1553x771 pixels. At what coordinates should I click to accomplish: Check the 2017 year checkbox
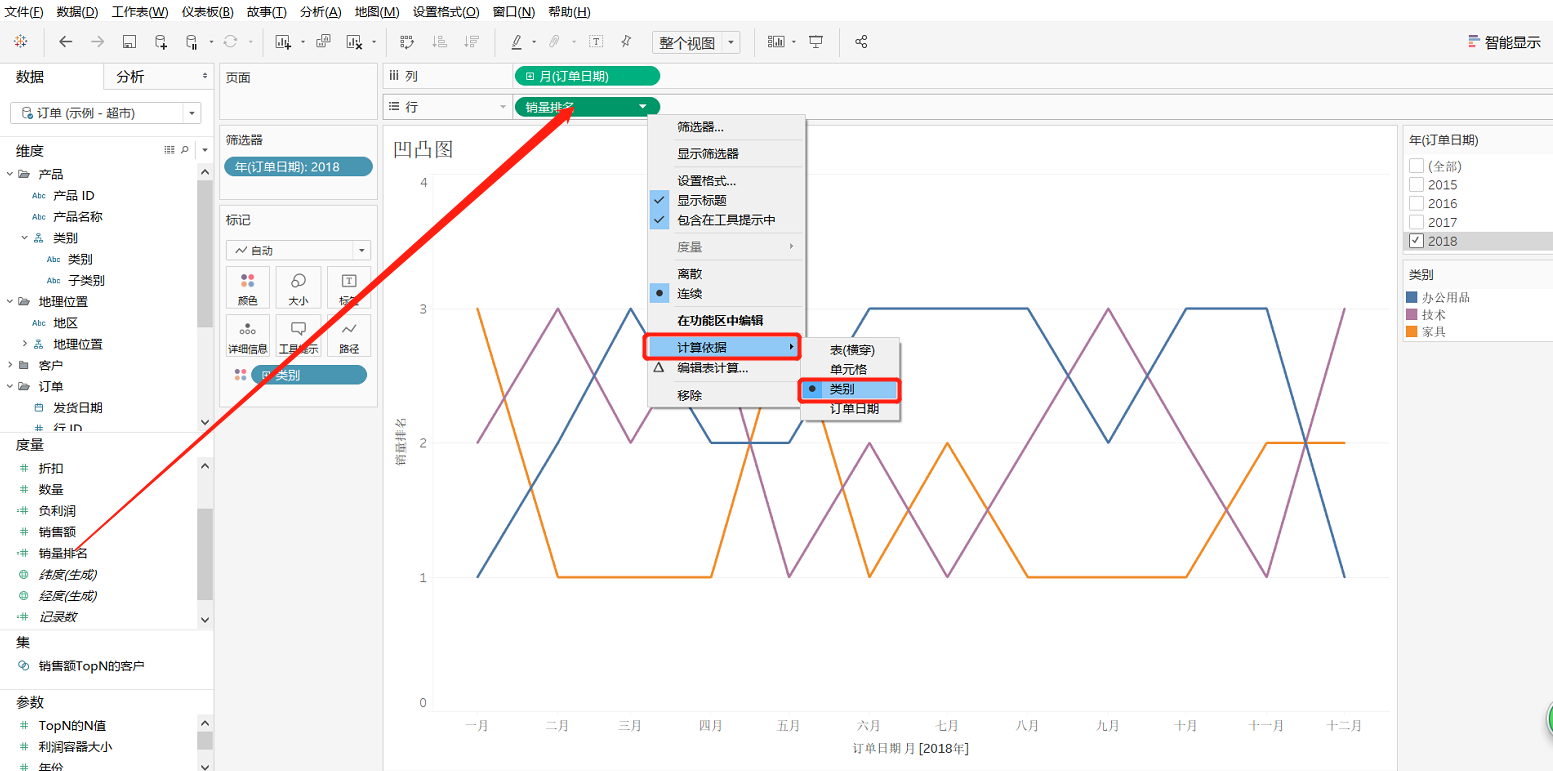[1416, 222]
